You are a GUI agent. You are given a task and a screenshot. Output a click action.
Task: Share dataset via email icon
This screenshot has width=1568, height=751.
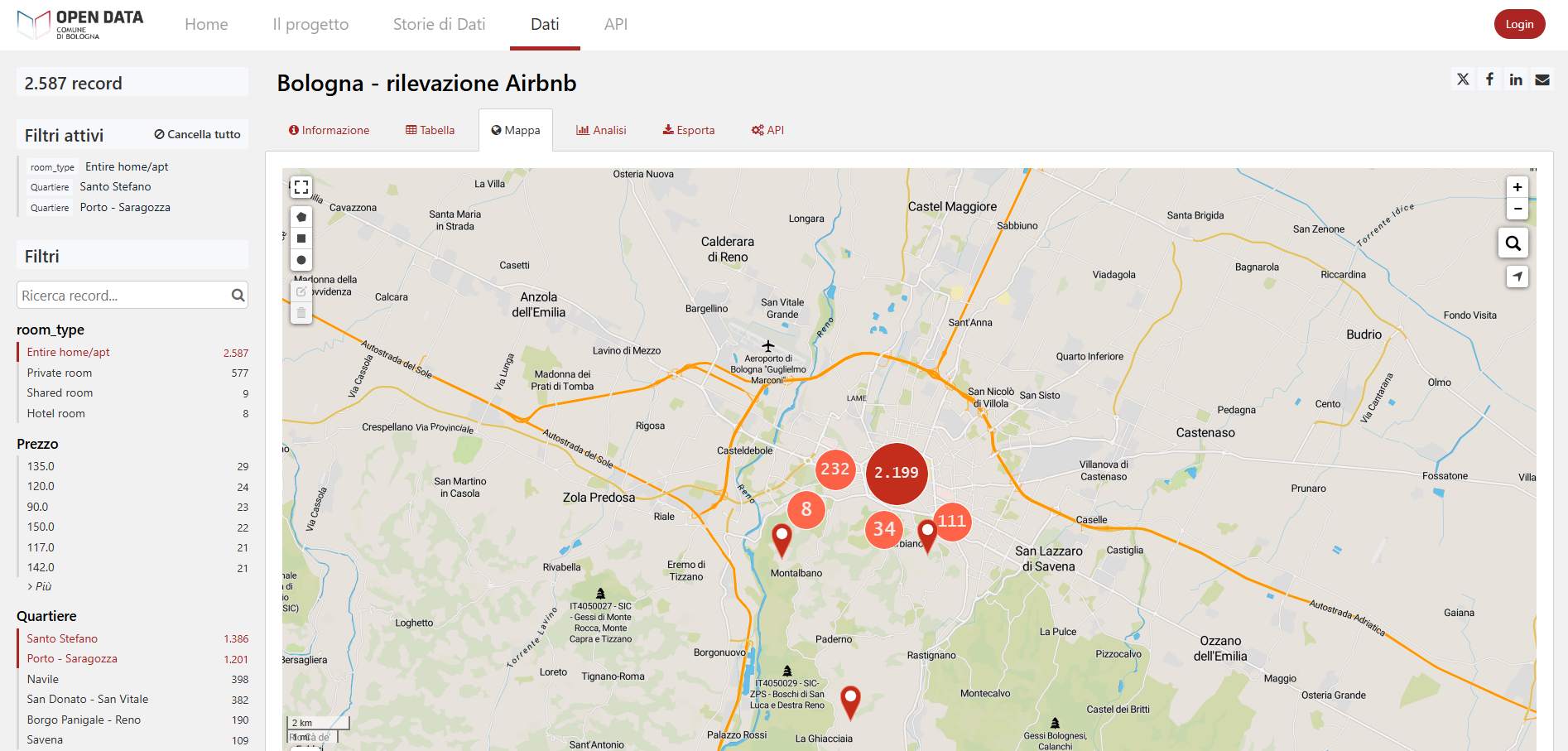tap(1542, 79)
